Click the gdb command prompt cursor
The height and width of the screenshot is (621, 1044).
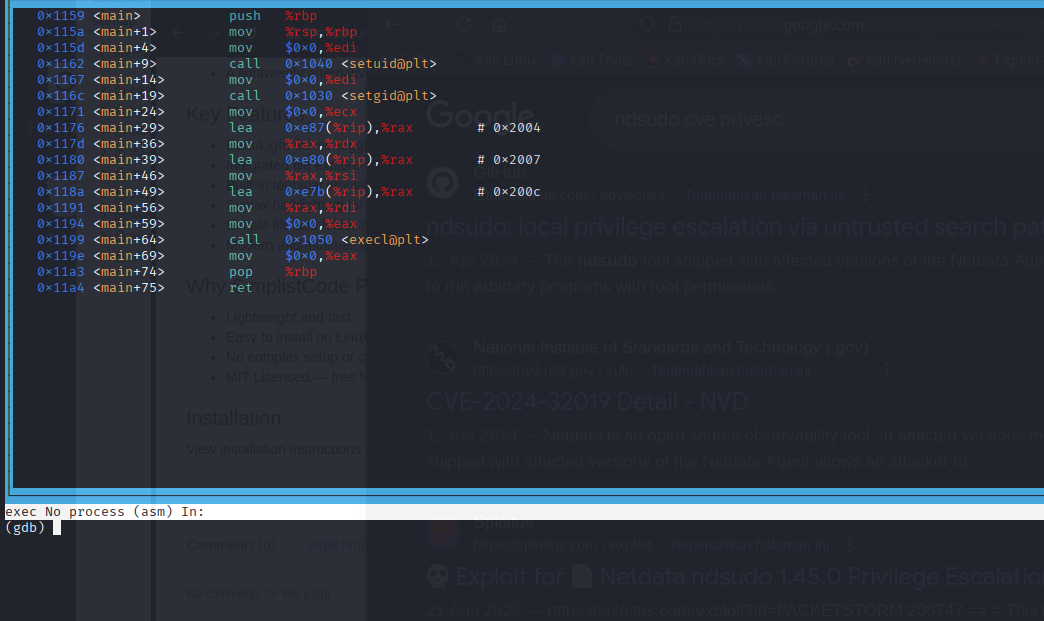(x=57, y=527)
